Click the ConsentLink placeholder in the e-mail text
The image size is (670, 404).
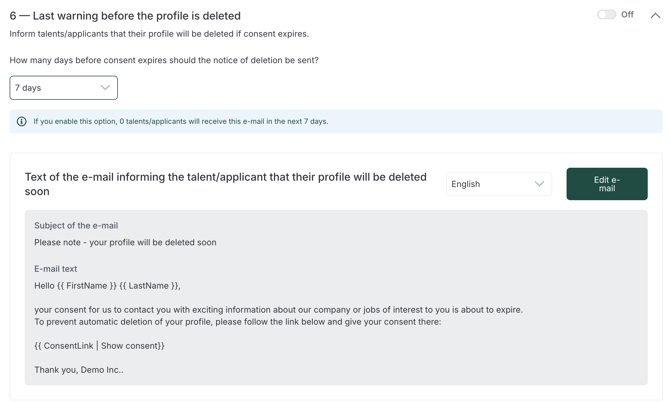pos(99,346)
